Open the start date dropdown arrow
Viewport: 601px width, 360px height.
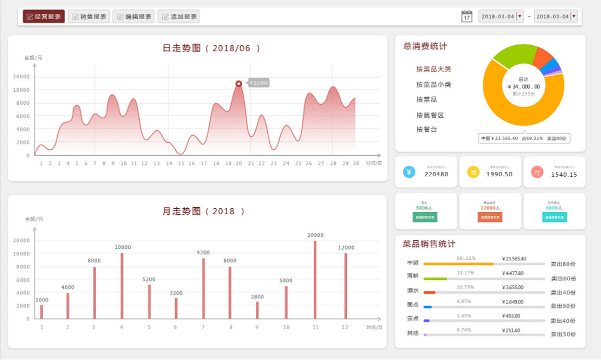point(520,16)
